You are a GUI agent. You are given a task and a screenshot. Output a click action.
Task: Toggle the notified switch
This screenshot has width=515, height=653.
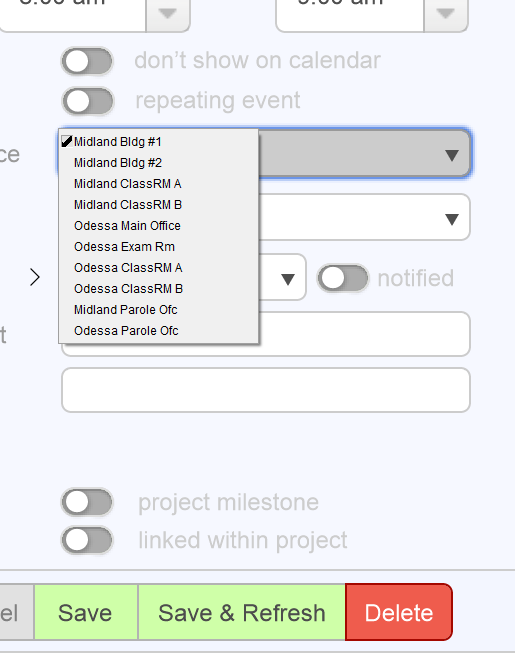[x=343, y=278]
